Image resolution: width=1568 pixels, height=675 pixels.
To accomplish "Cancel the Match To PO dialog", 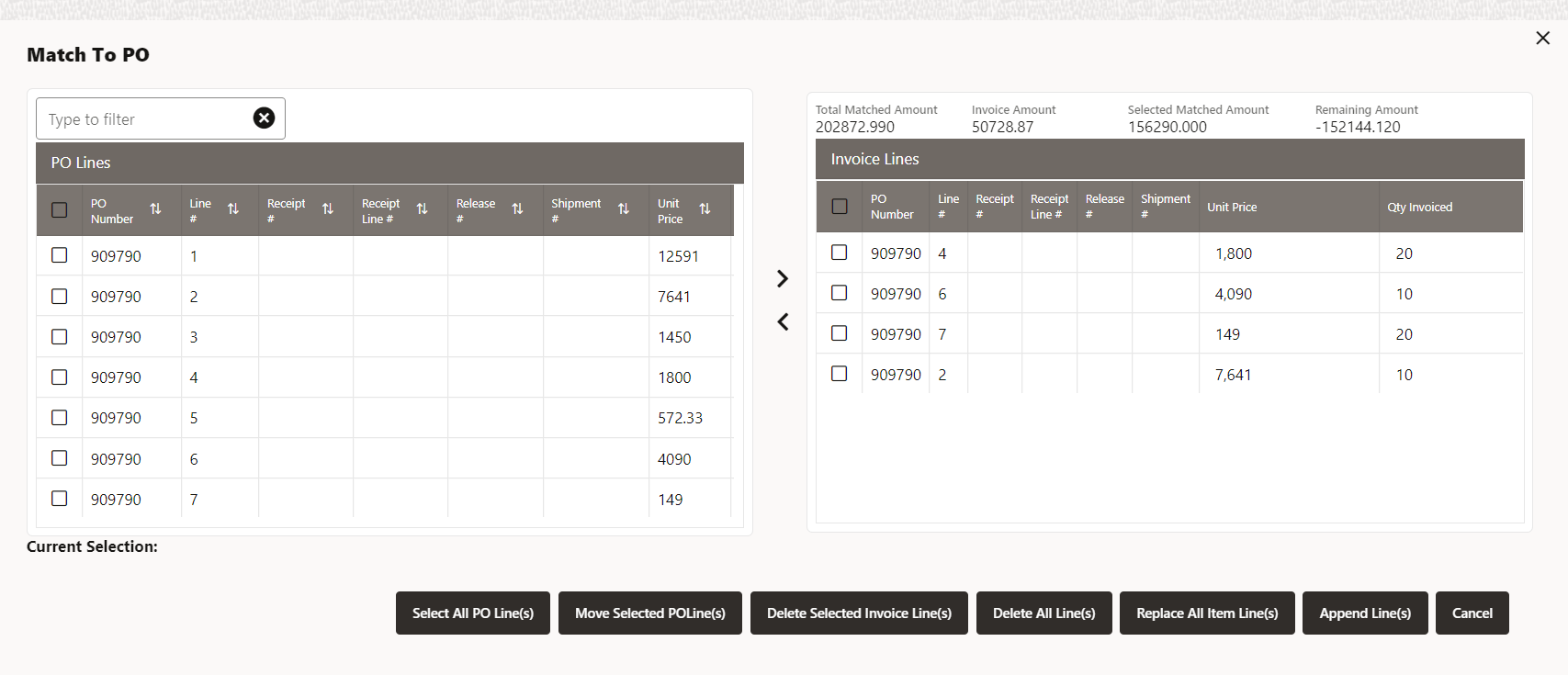I will [x=1472, y=613].
